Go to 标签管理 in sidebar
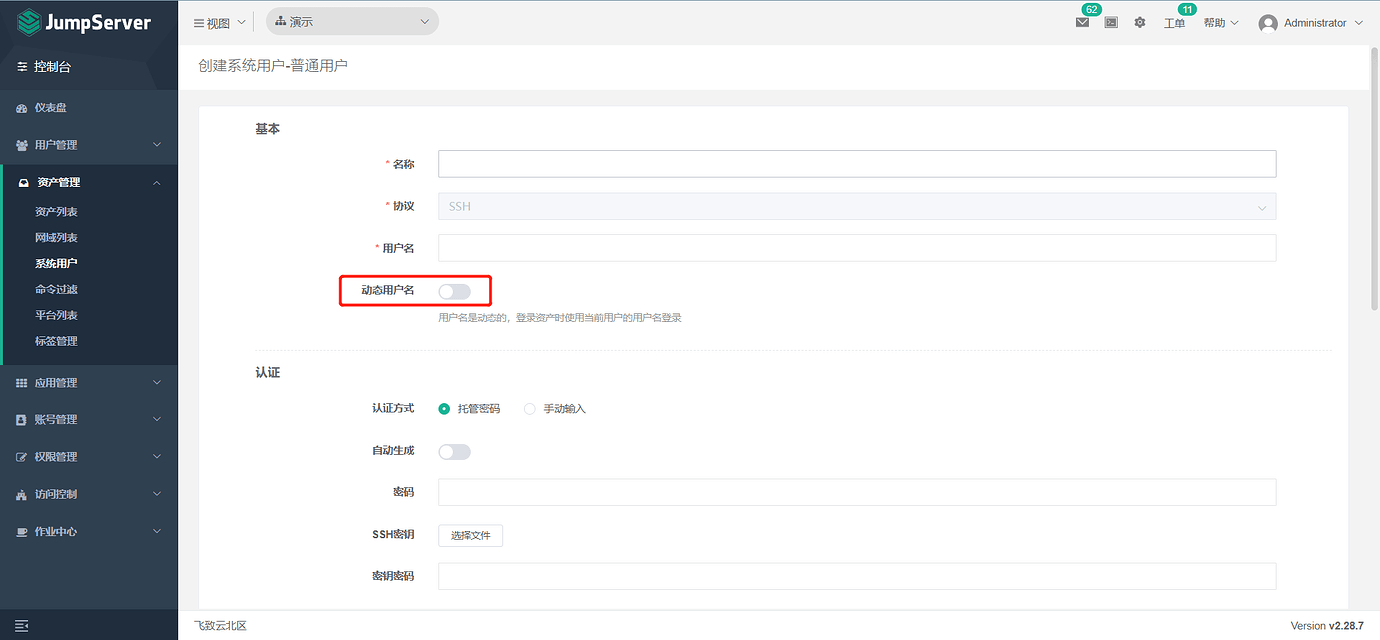 point(56,342)
